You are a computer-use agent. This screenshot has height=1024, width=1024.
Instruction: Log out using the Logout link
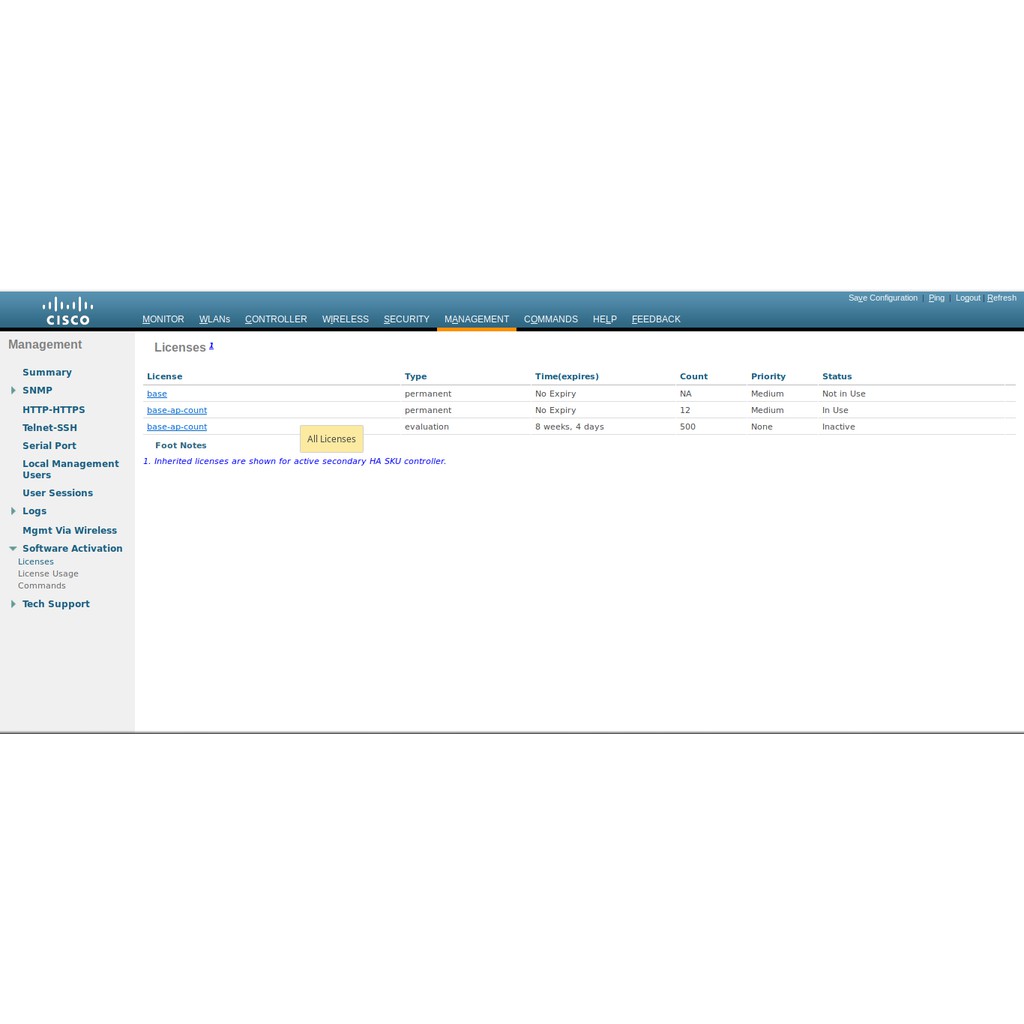[967, 298]
